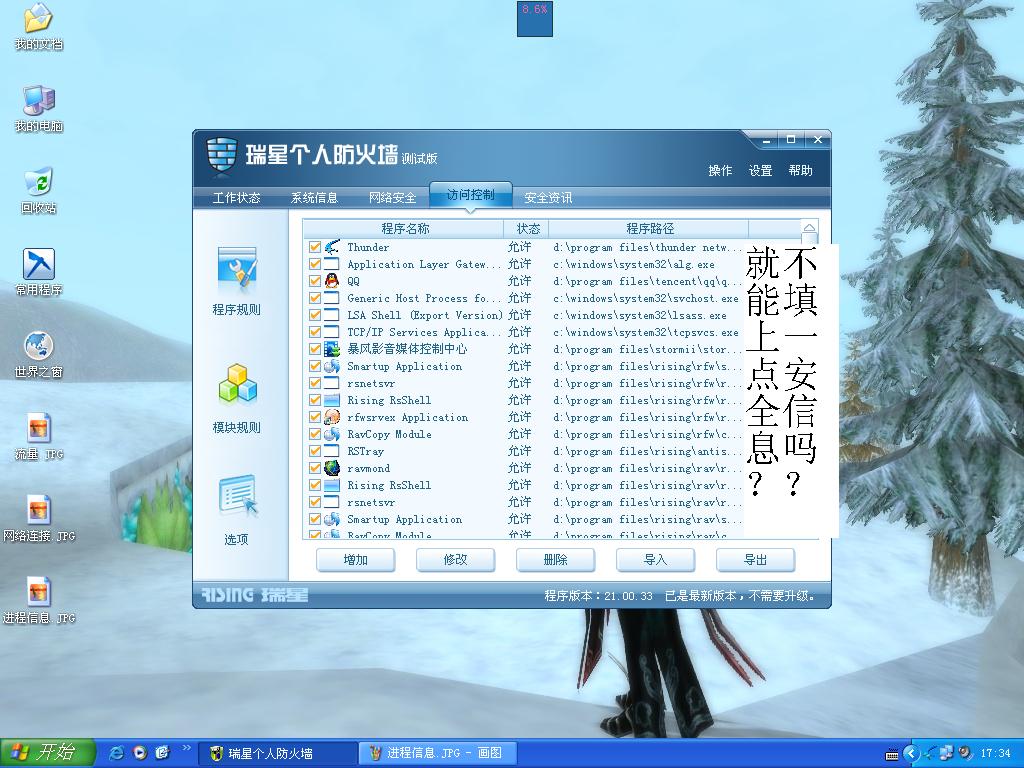1024x768 pixels.
Task: Switch to 网络安全 tab
Action: pos(392,198)
